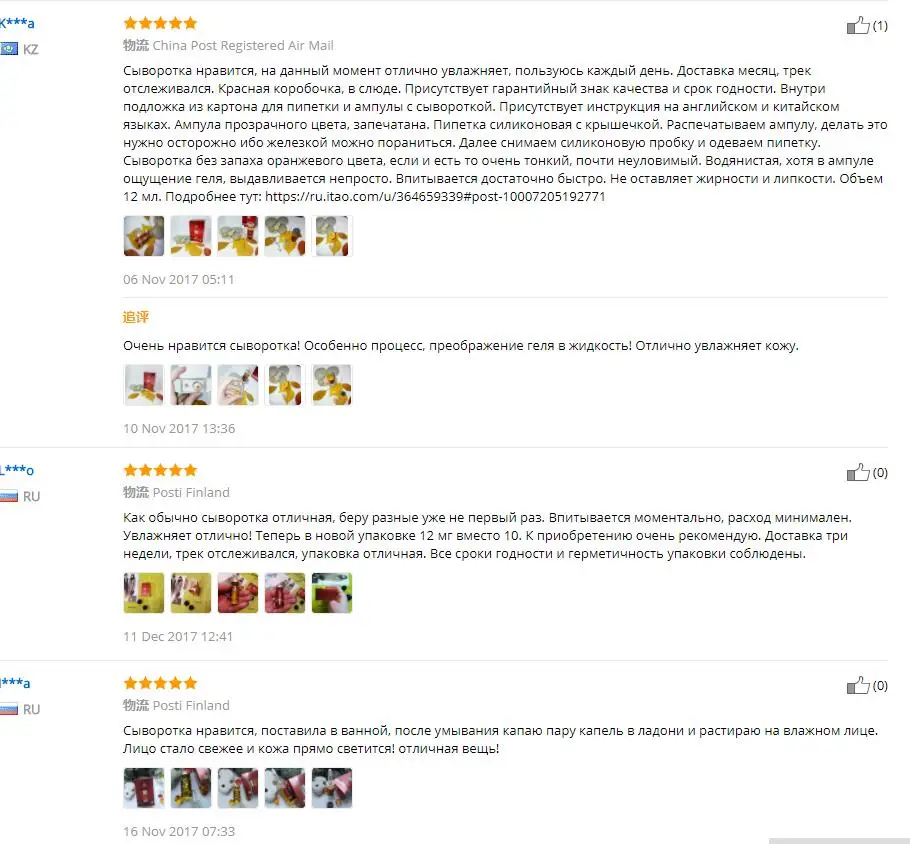Click the Kazakhstan flag icon beside KZ
Image resolution: width=910 pixels, height=844 pixels.
tap(9, 49)
